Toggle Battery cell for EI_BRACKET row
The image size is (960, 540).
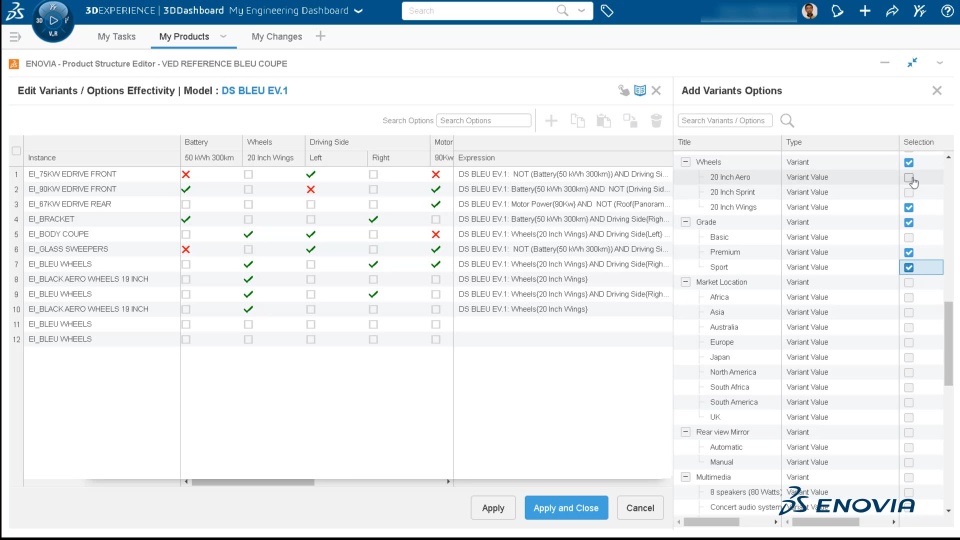click(x=186, y=219)
